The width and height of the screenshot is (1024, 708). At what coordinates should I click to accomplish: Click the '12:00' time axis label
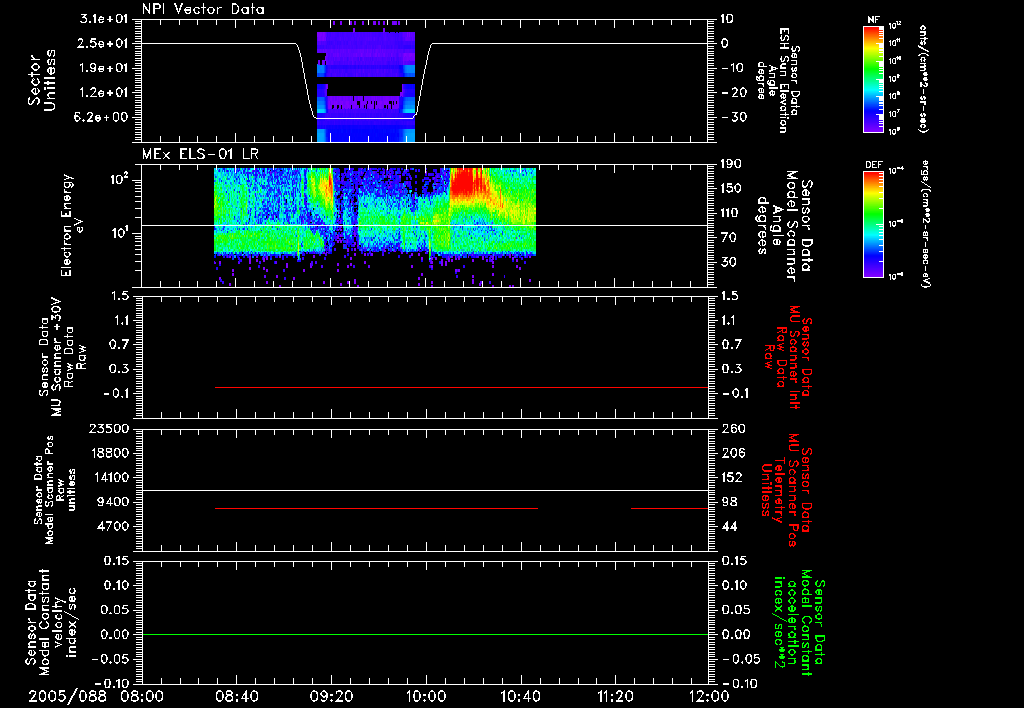(710, 696)
